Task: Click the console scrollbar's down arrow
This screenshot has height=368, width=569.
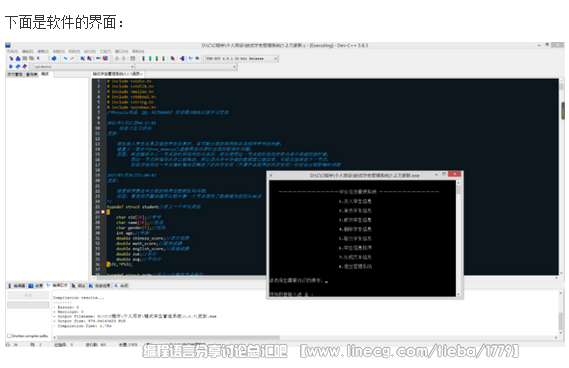Action: coord(459,294)
